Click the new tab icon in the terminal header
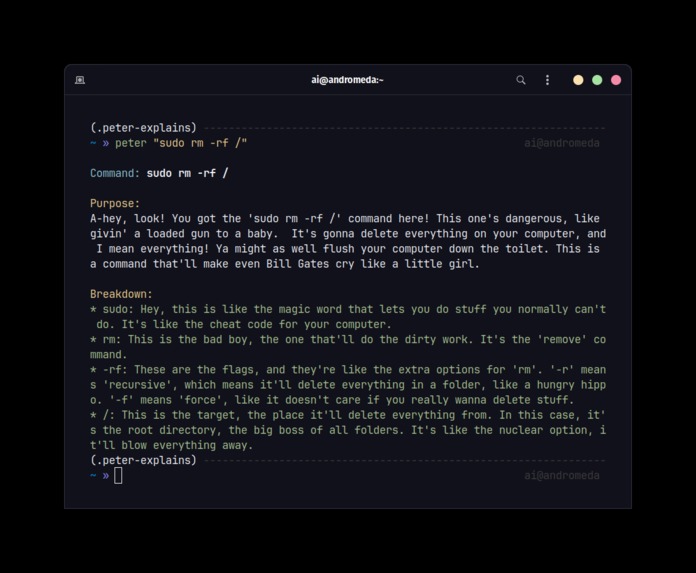Viewport: 696px width, 573px height. pos(80,80)
